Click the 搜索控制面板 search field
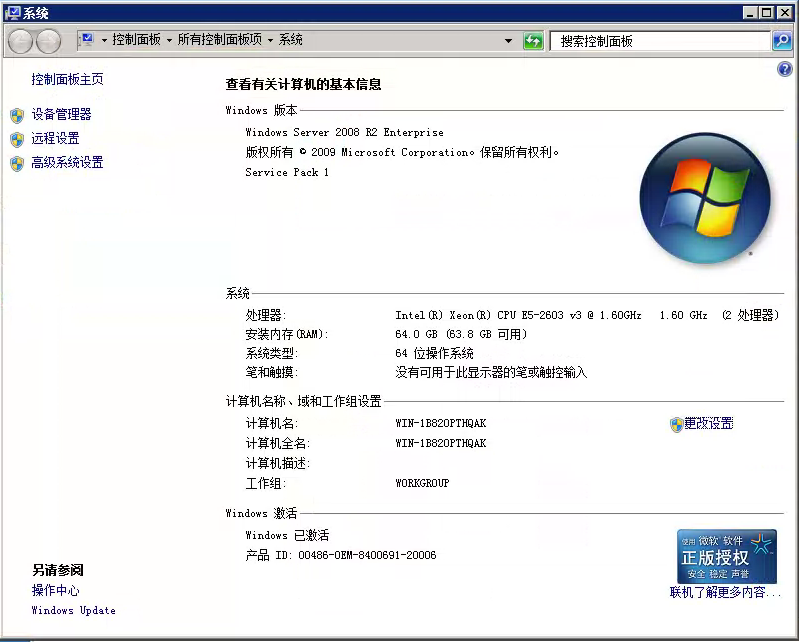799x642 pixels. 660,41
